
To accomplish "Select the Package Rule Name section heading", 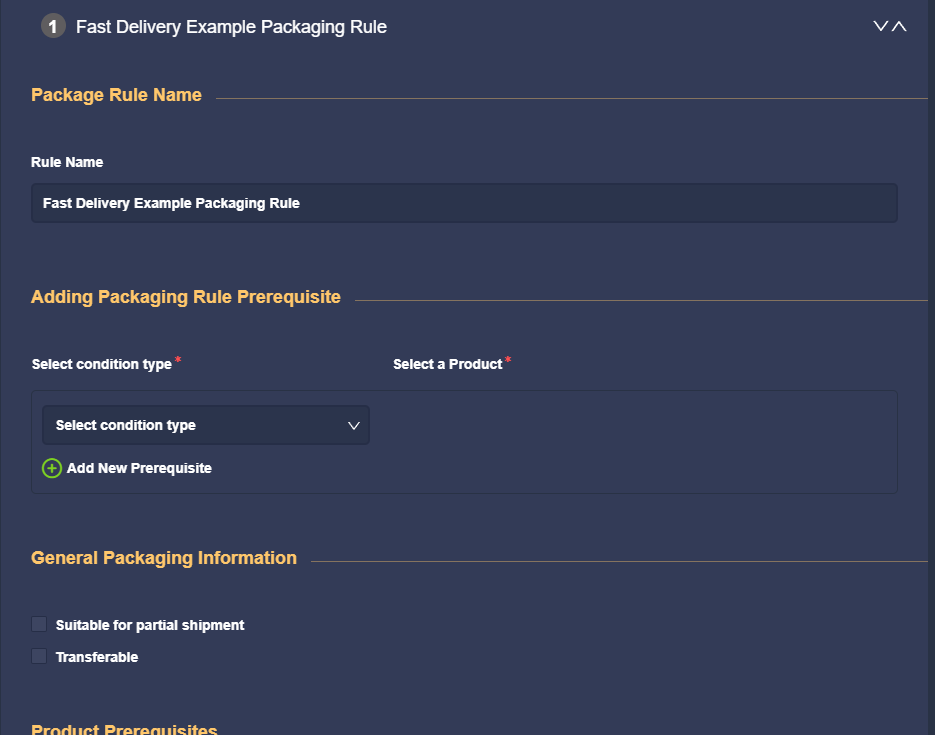I will pyautogui.click(x=116, y=95).
